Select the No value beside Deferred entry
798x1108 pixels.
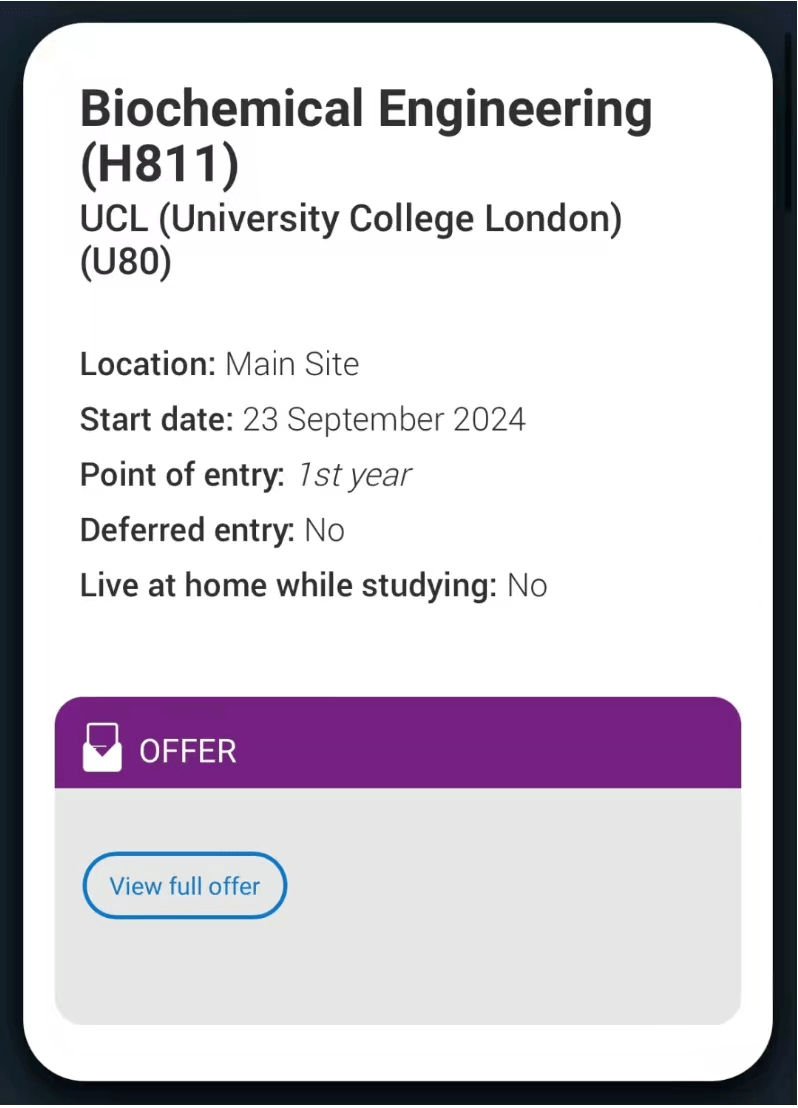click(x=325, y=530)
